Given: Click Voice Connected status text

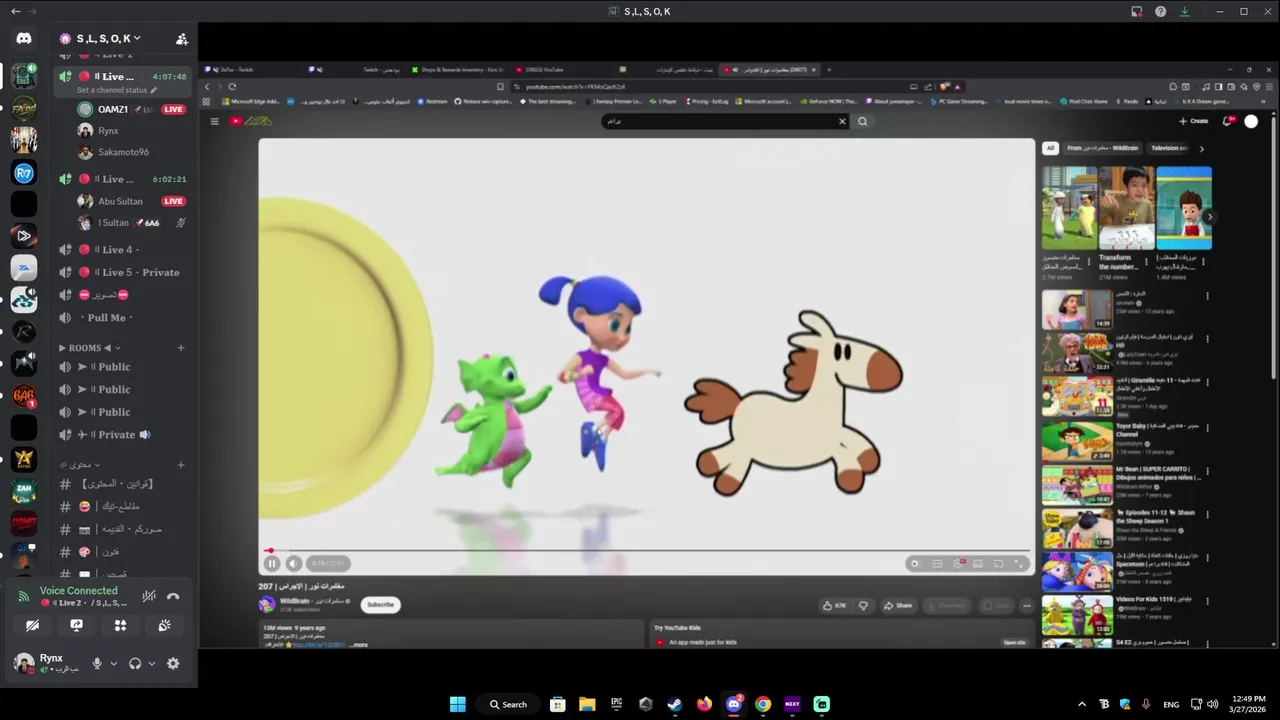Looking at the screenshot, I should point(79,591).
